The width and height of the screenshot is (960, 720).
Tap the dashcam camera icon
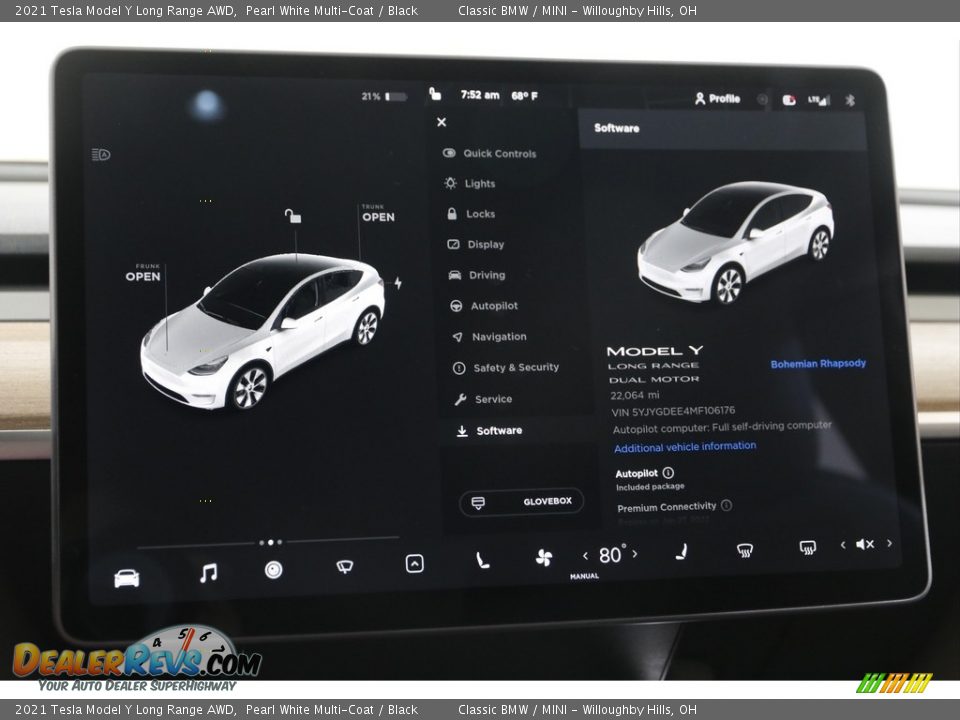tap(274, 570)
